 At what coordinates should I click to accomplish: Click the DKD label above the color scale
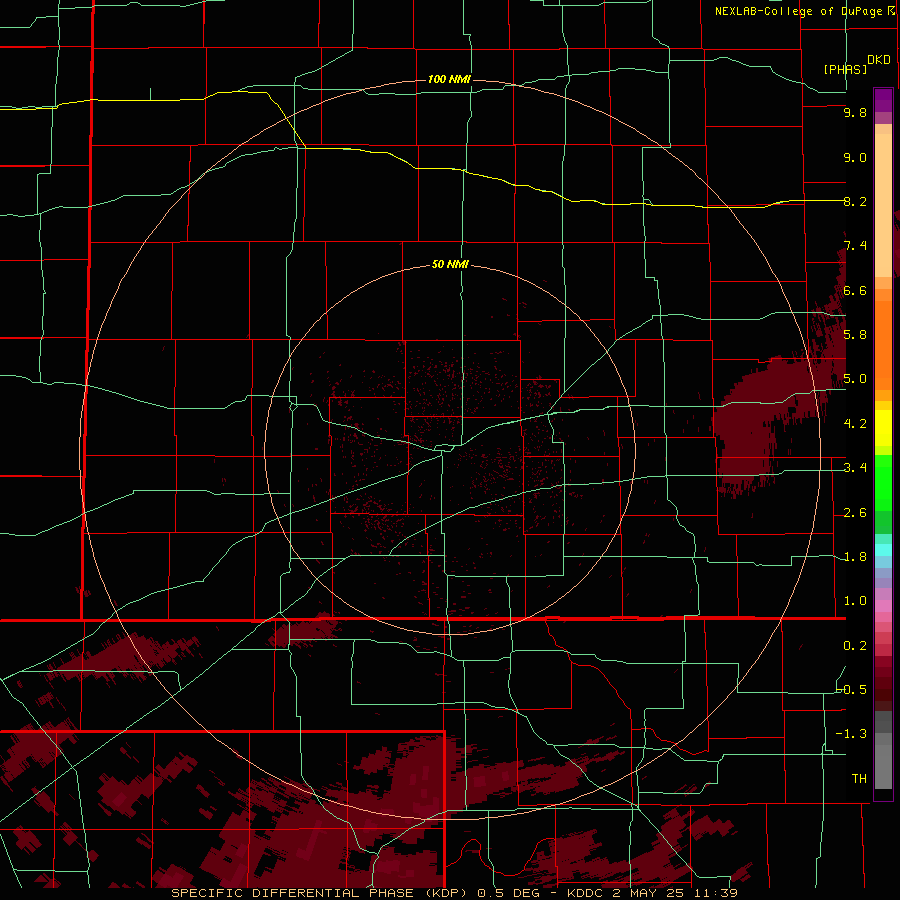(x=878, y=60)
